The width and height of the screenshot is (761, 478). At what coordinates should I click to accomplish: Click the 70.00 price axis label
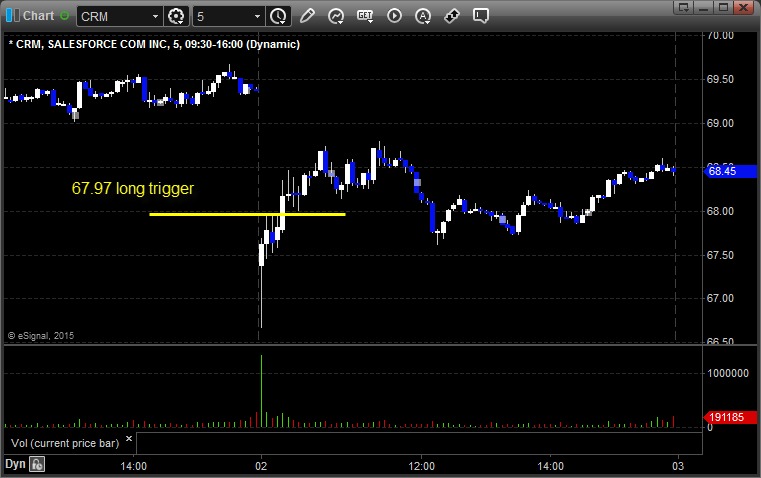720,35
